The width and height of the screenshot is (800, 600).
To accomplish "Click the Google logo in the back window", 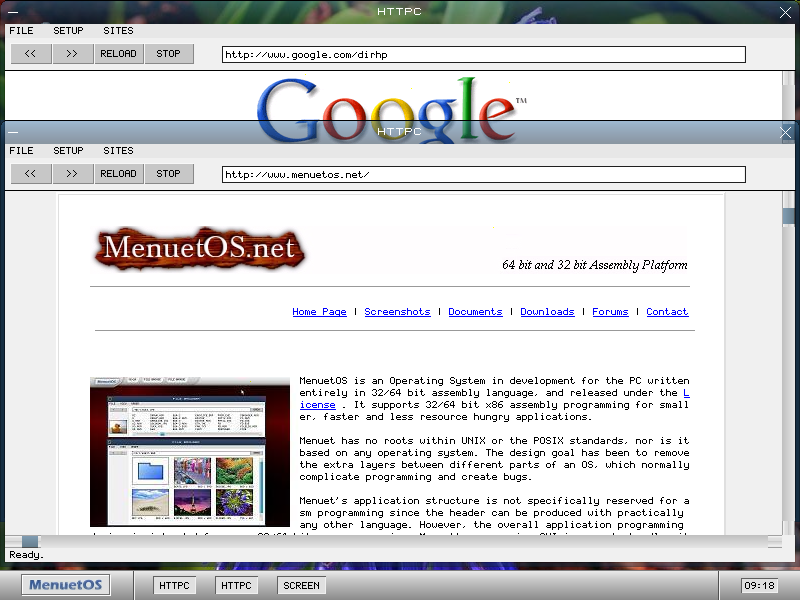I will pyautogui.click(x=391, y=98).
